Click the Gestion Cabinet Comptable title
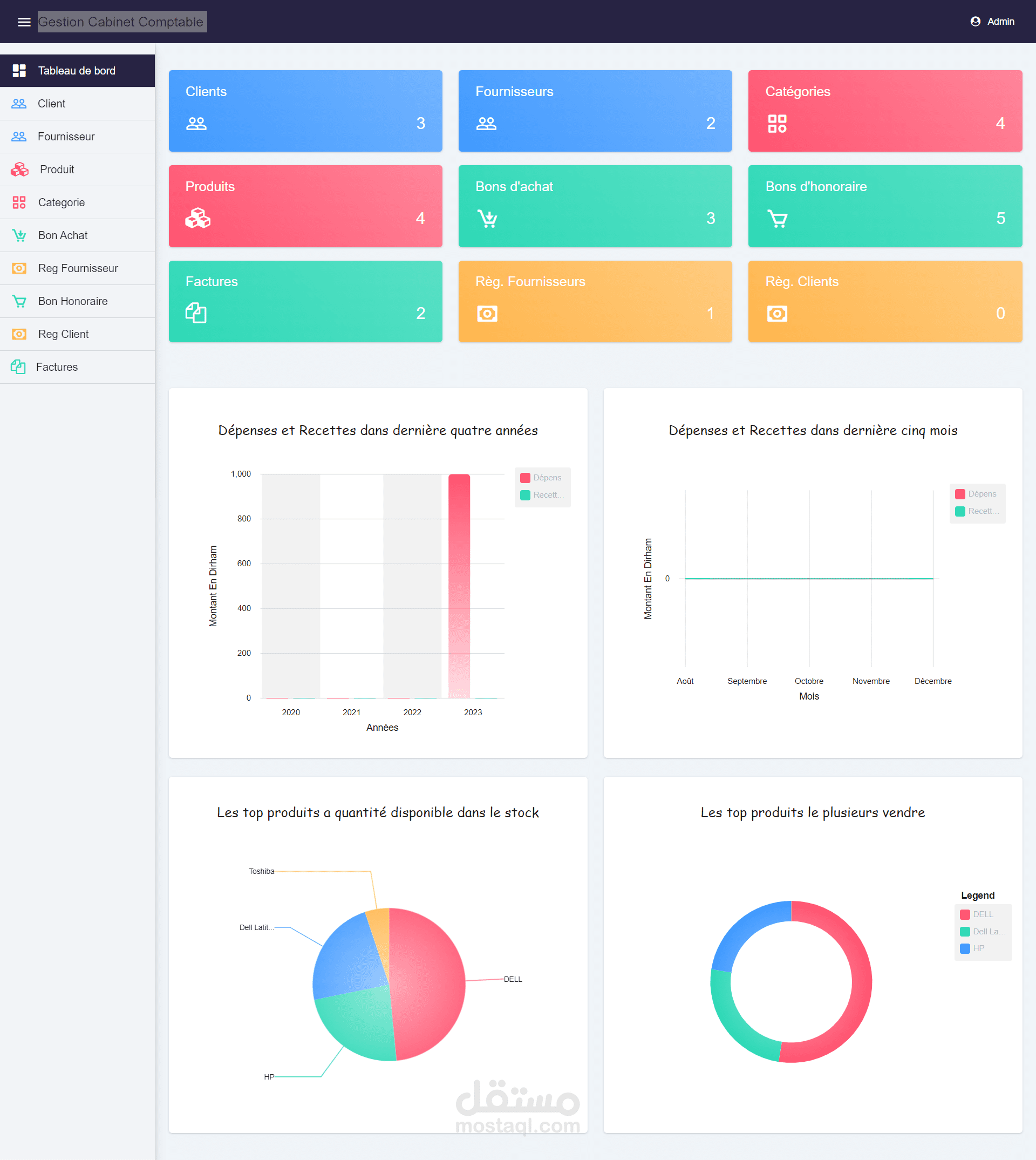 121,22
